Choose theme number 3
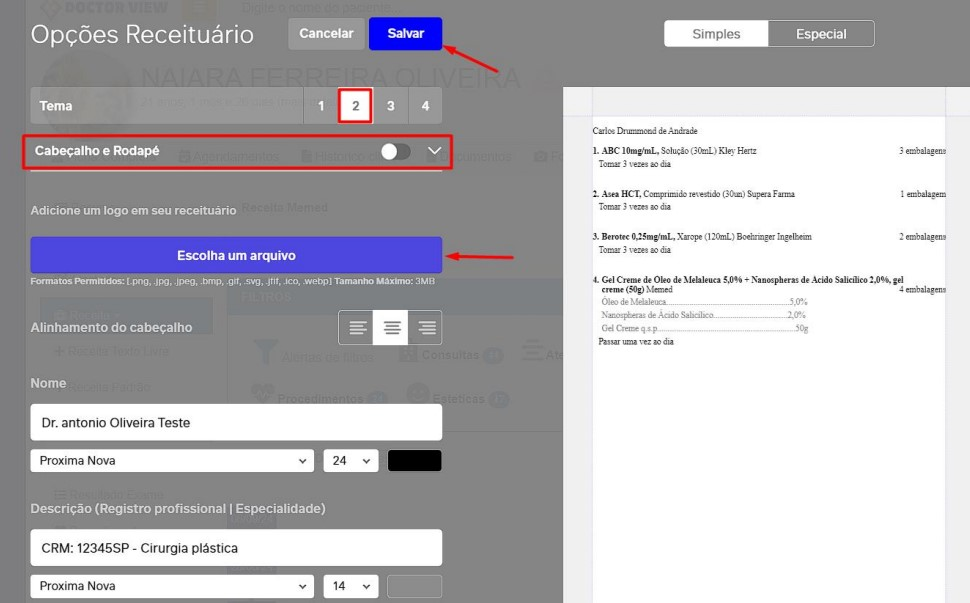This screenshot has width=970, height=603. pos(390,105)
